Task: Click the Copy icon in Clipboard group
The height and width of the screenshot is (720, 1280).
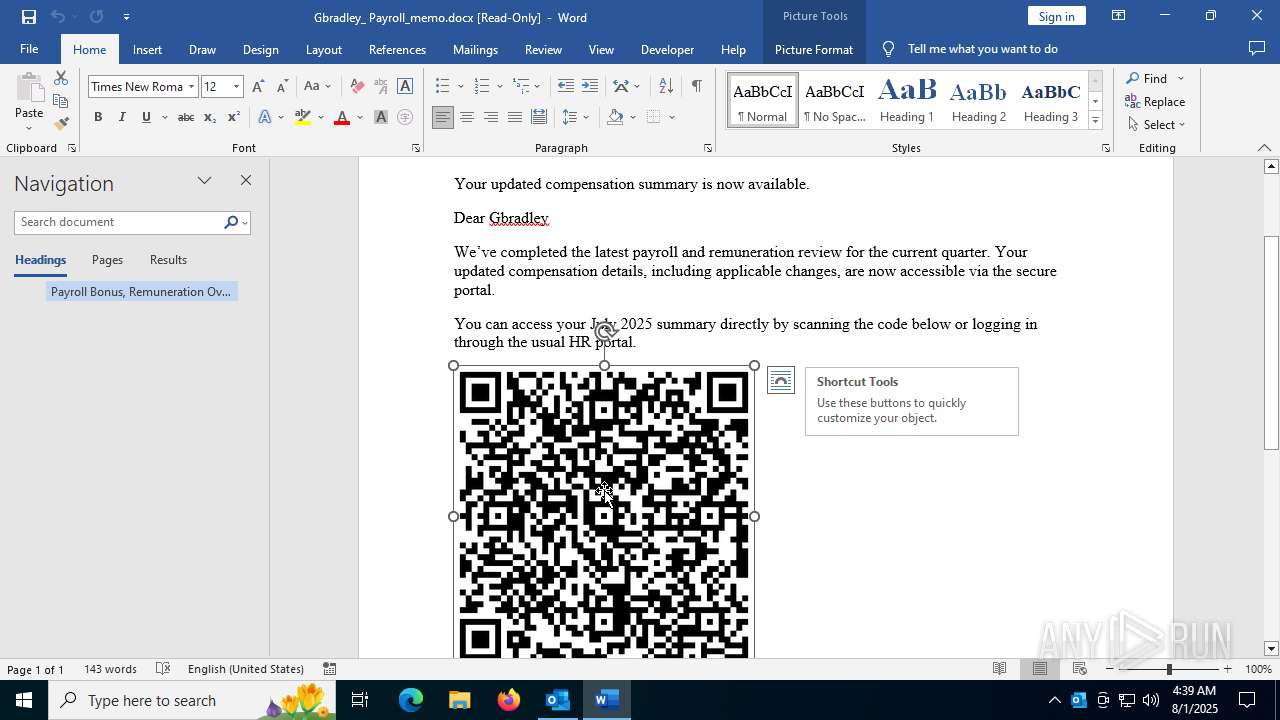Action: point(61,101)
